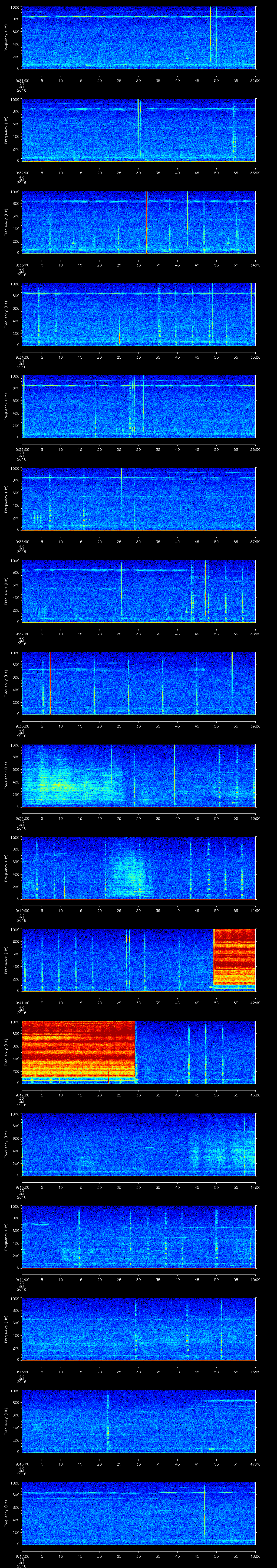Select the '47:00' end tick label

coord(255,1463)
